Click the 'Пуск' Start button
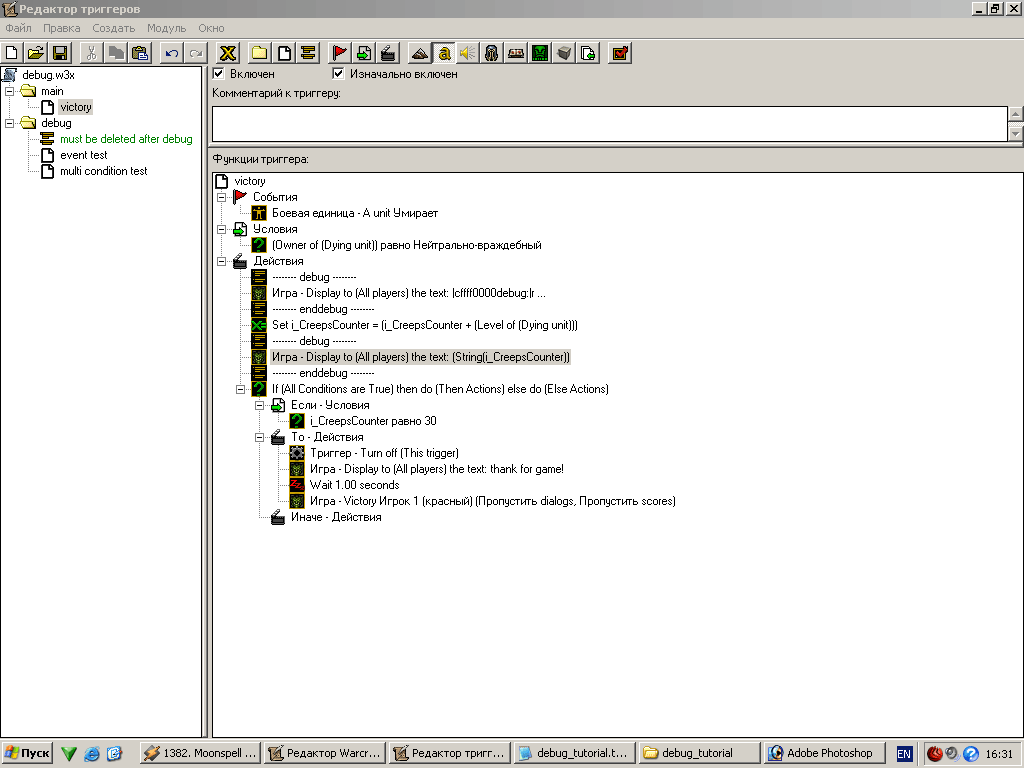The height and width of the screenshot is (768, 1024). point(27,753)
